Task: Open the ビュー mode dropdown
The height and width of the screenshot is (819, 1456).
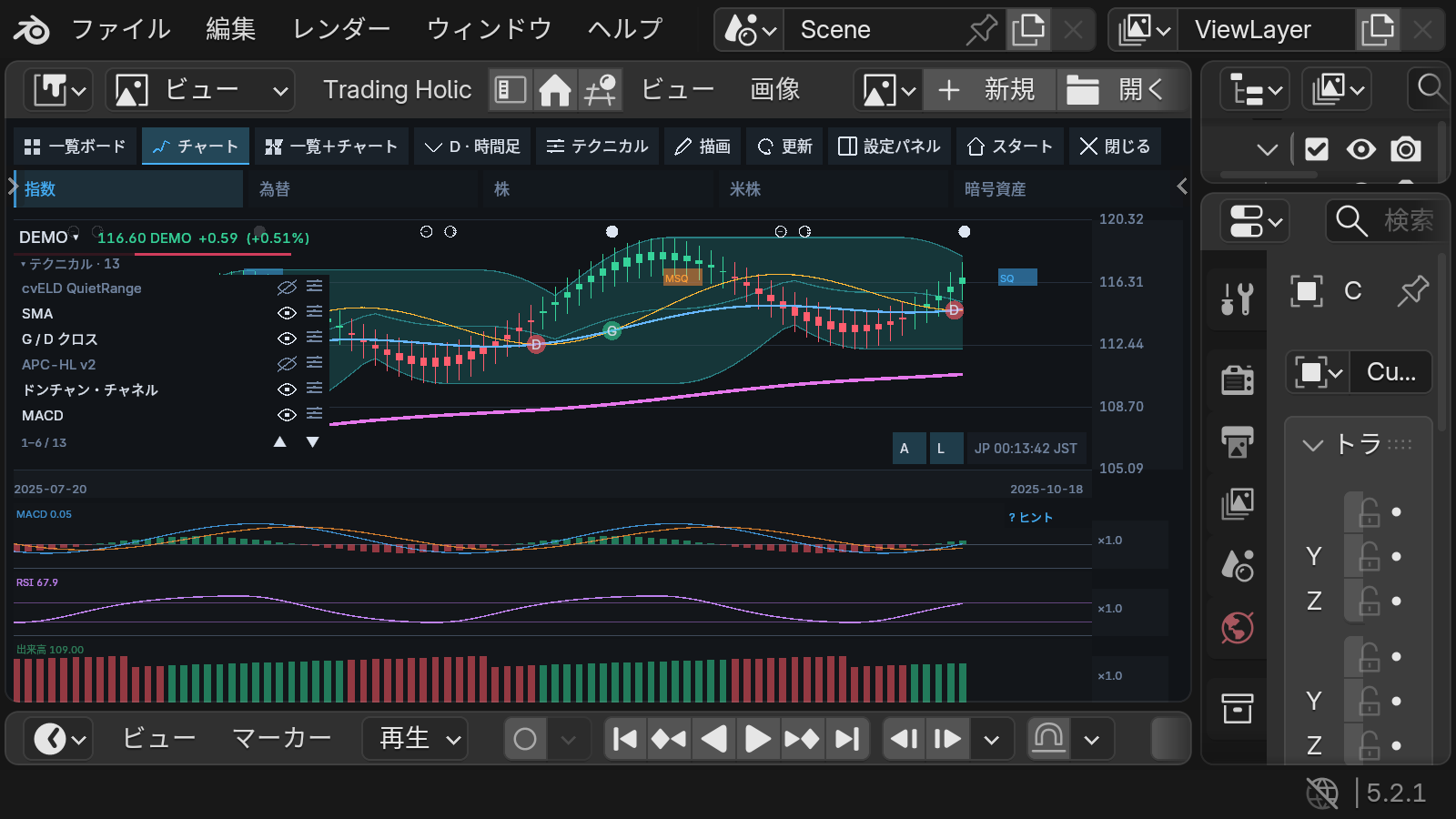Action: point(201,90)
